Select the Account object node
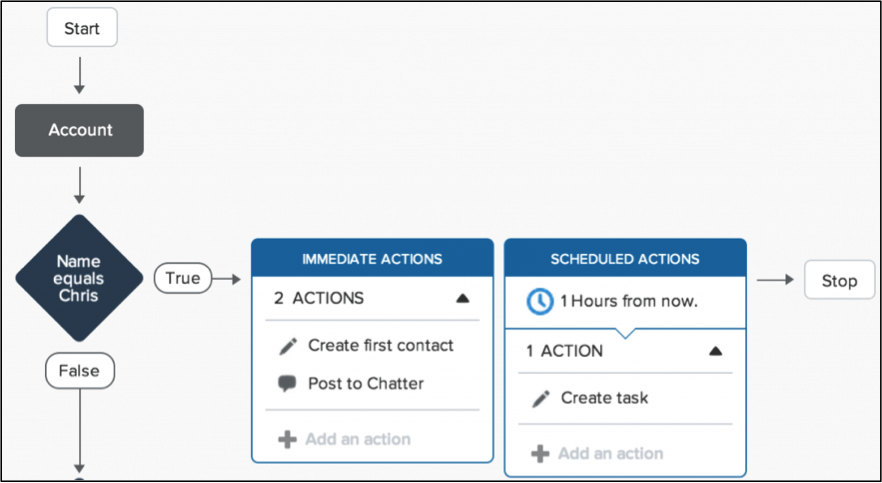Viewport: 882px width, 483px height. pyautogui.click(x=79, y=130)
